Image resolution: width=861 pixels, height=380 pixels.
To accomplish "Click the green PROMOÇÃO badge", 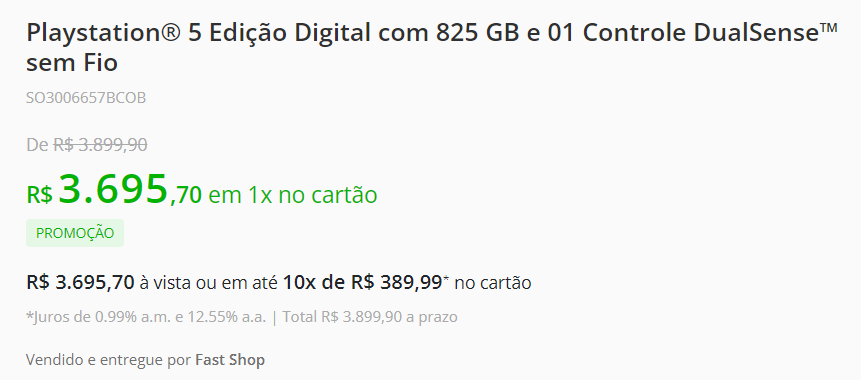I will tap(75, 233).
